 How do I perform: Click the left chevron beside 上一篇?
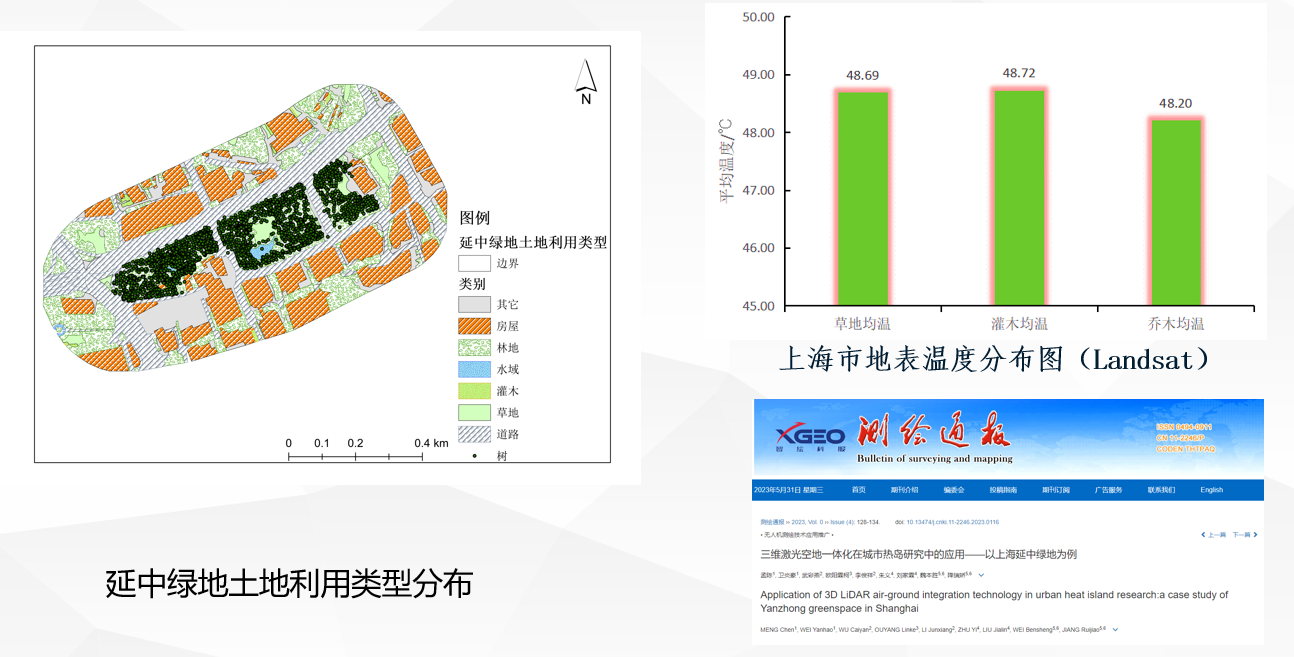(1204, 535)
